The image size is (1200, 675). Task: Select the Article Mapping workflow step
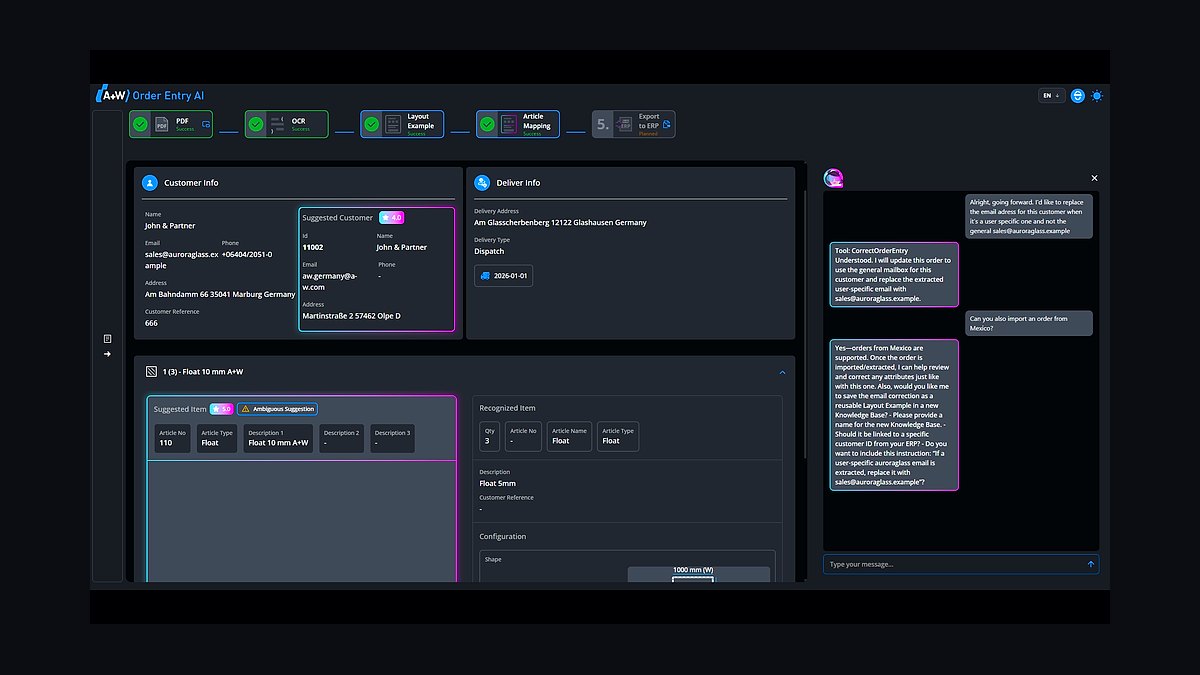click(x=517, y=124)
